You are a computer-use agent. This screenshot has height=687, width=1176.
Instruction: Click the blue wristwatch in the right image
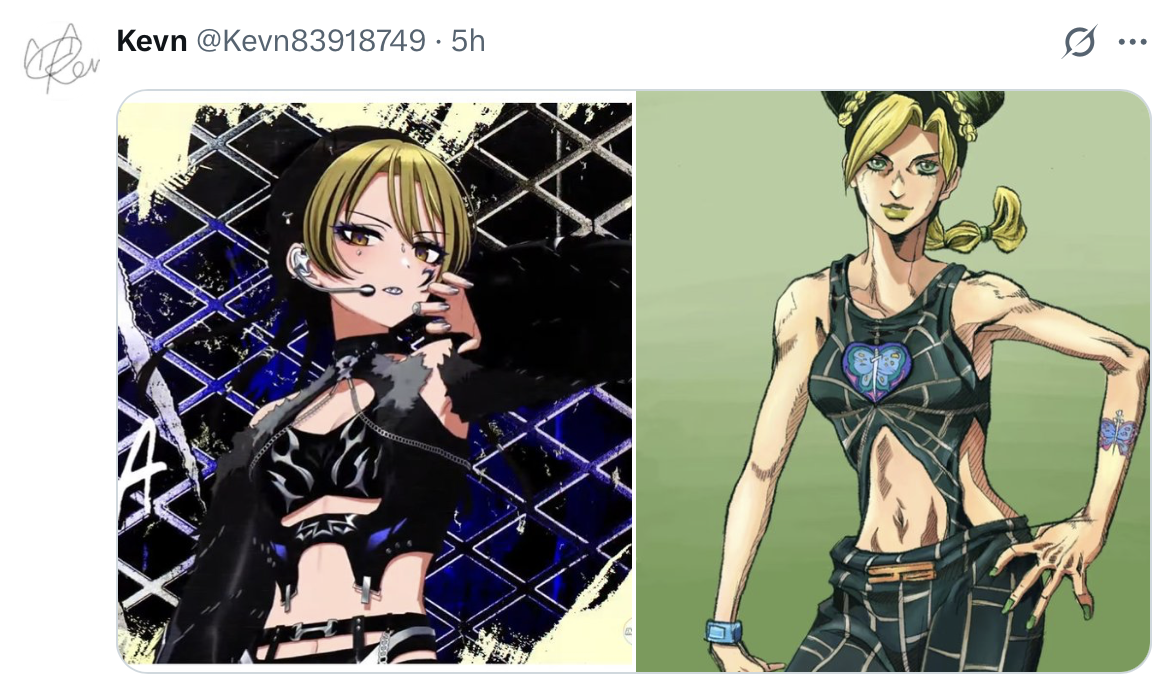[724, 632]
